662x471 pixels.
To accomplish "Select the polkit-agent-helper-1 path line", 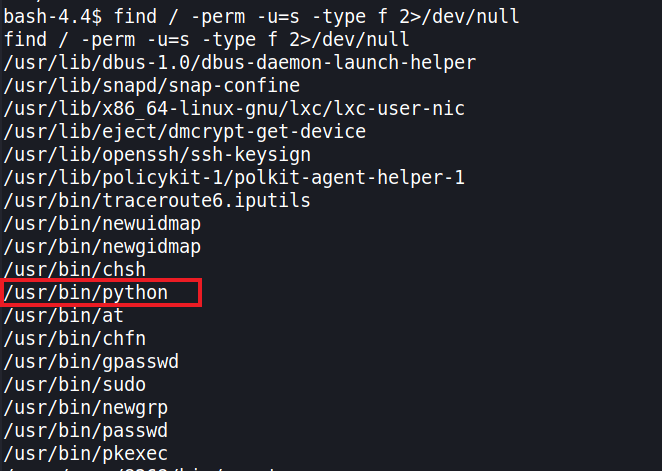I will [x=234, y=178].
